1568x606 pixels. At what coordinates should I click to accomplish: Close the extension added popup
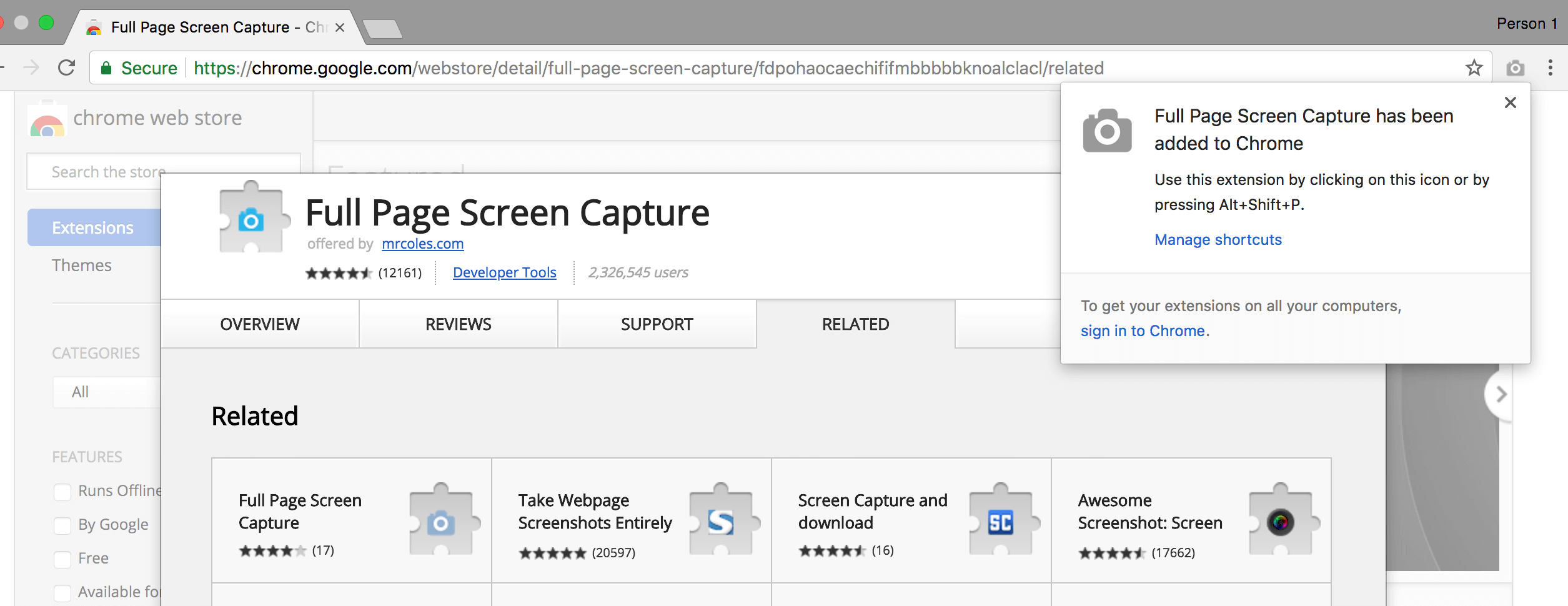tap(1511, 102)
